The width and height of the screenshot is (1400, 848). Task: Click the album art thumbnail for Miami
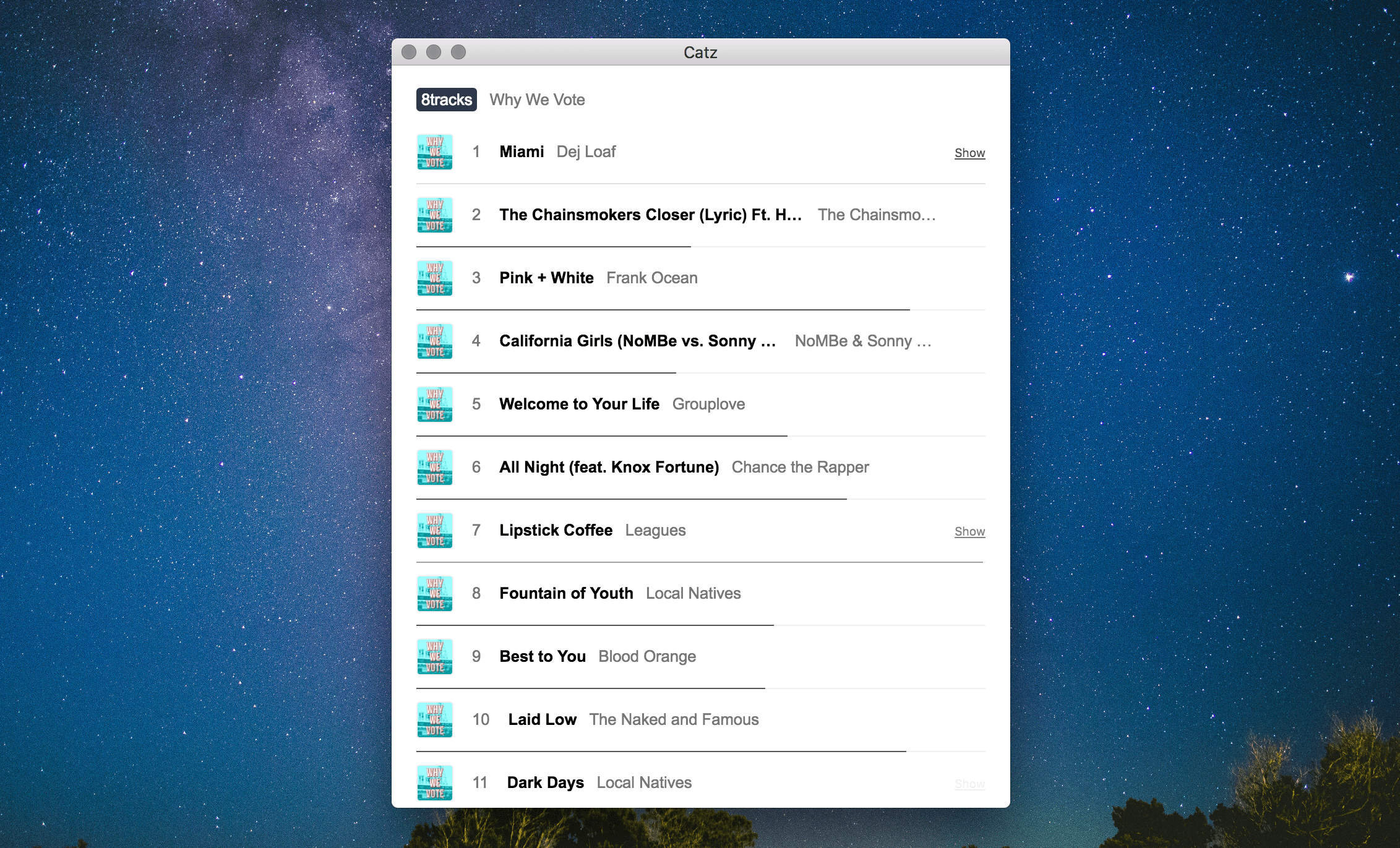pos(434,152)
